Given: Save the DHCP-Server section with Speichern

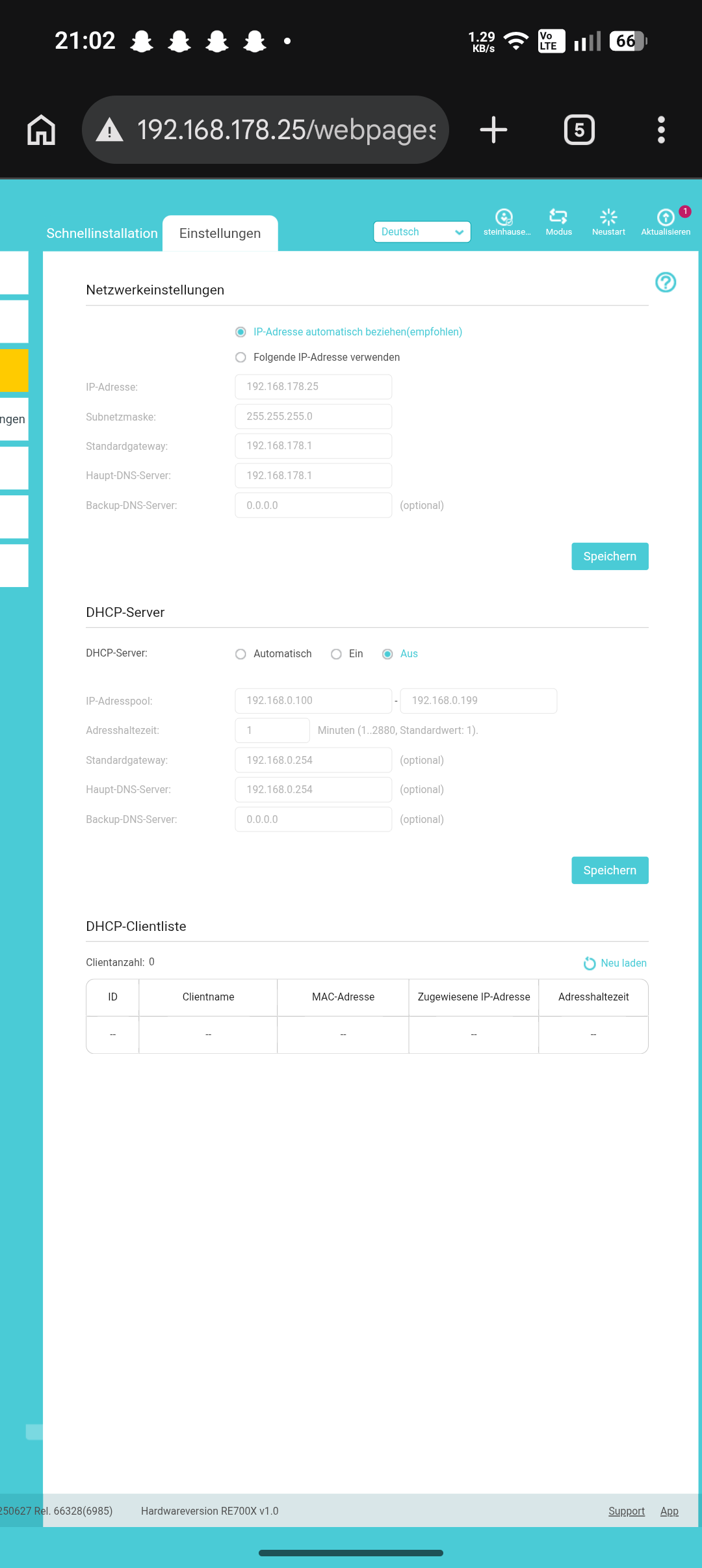Looking at the screenshot, I should pos(610,870).
